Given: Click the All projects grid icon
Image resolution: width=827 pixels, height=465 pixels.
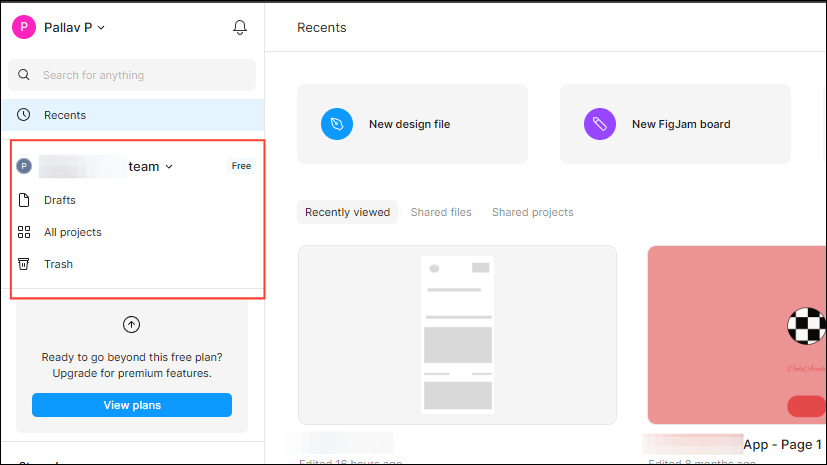Looking at the screenshot, I should coord(25,232).
